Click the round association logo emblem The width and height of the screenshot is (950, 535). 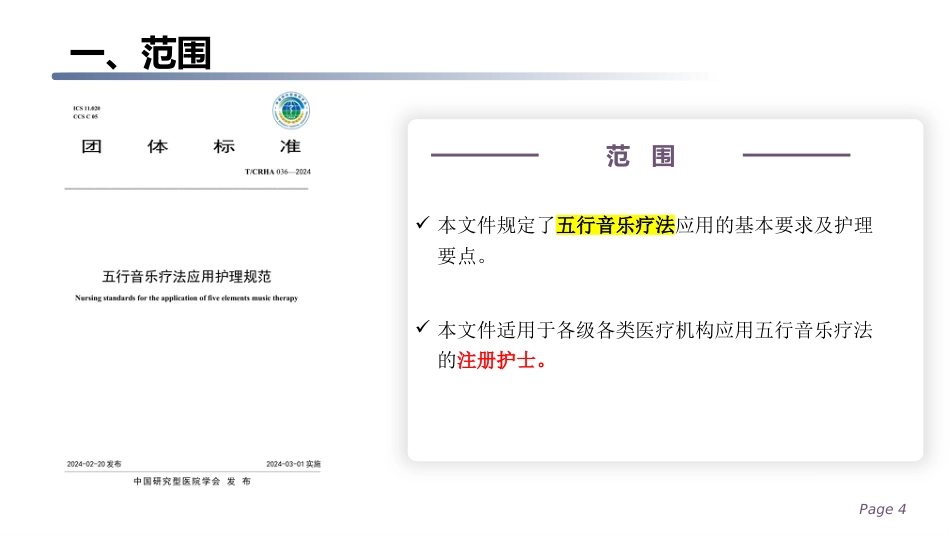pyautogui.click(x=291, y=110)
